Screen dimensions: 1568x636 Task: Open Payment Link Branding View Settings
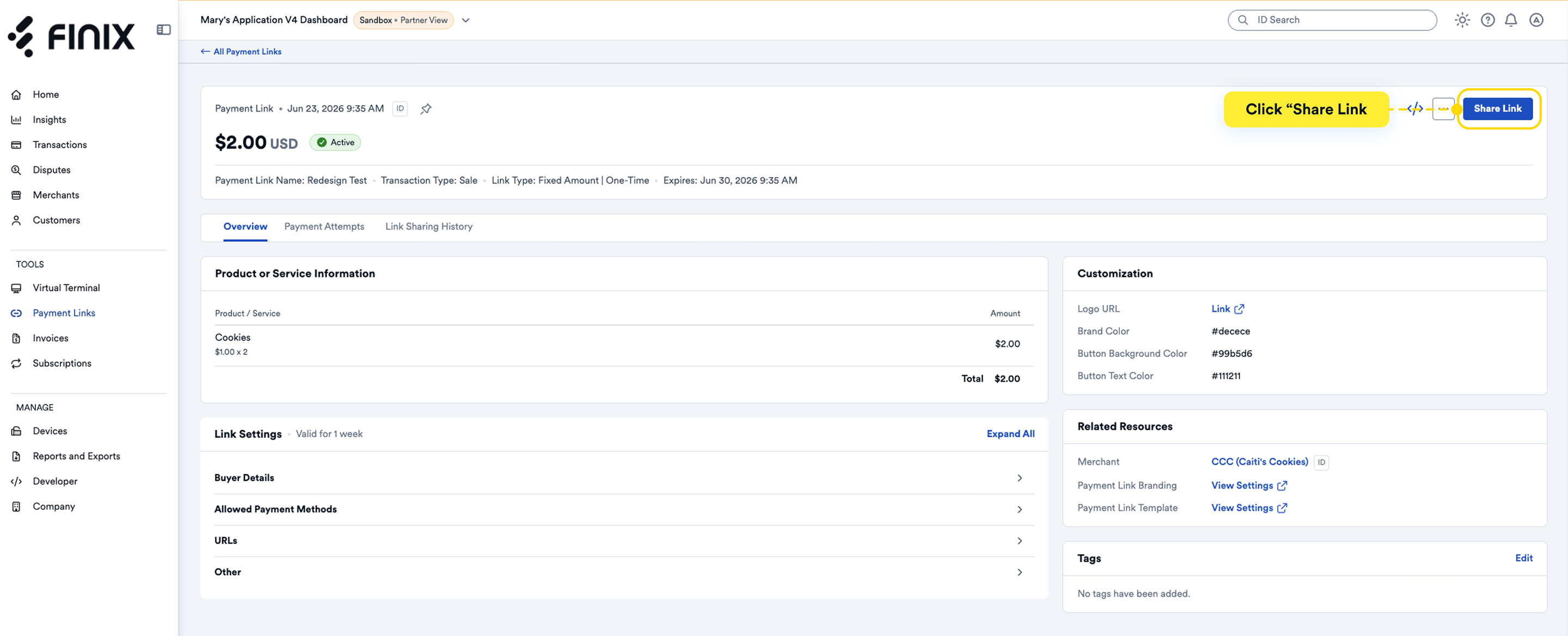[1249, 485]
